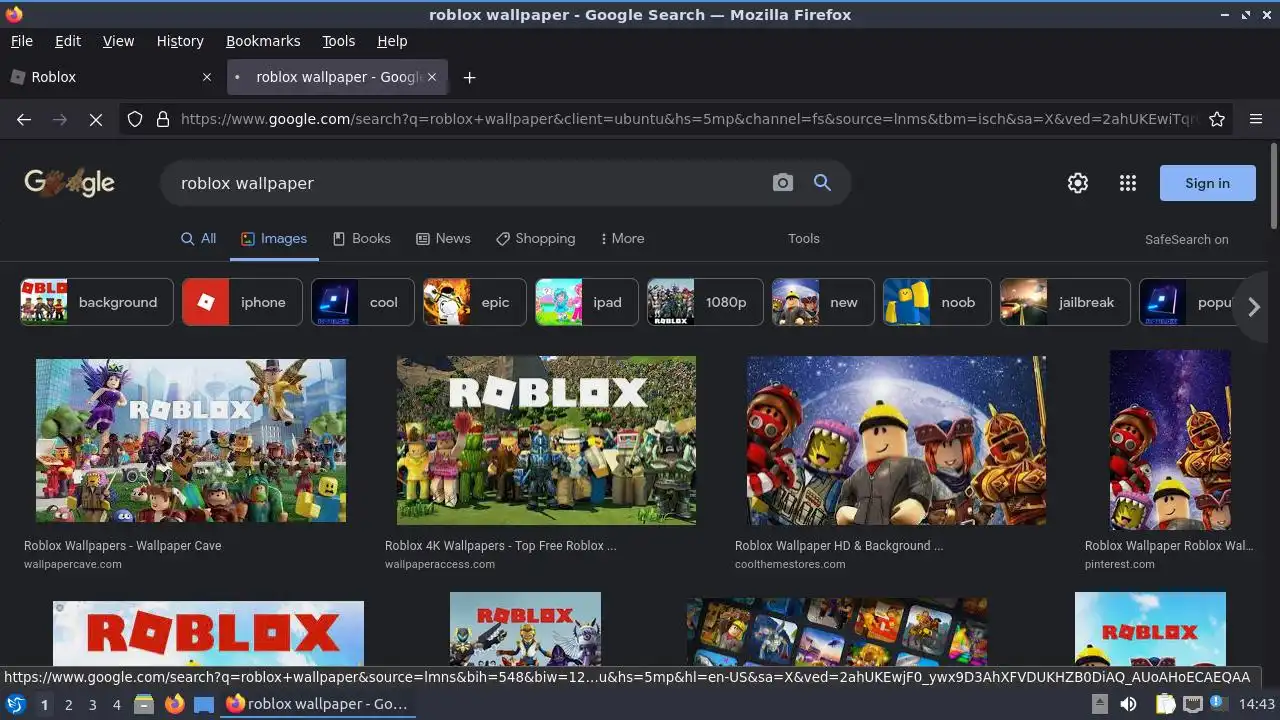The height and width of the screenshot is (720, 1280).
Task: Click the Sign in button
Action: coord(1207,183)
